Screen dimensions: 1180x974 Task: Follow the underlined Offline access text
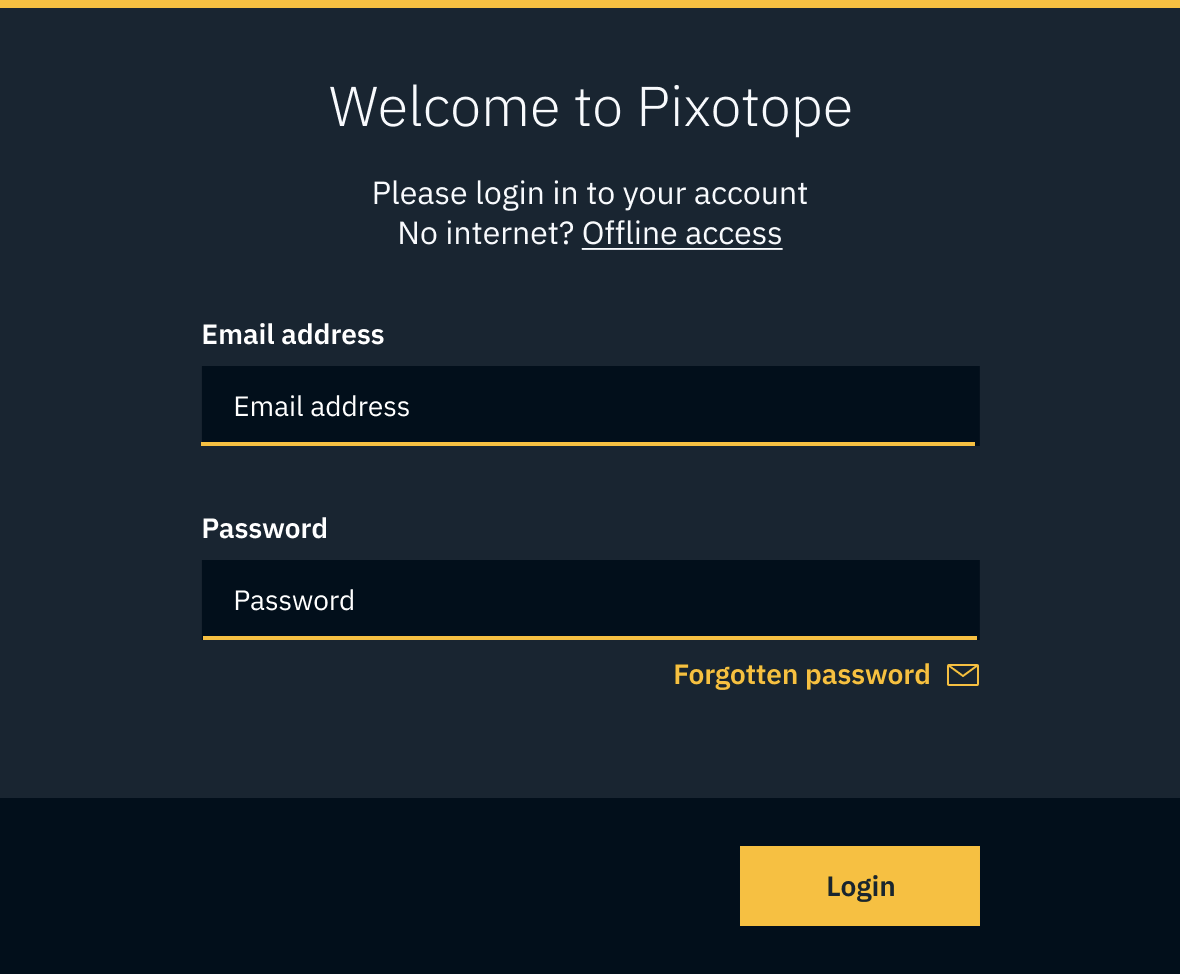(x=682, y=233)
